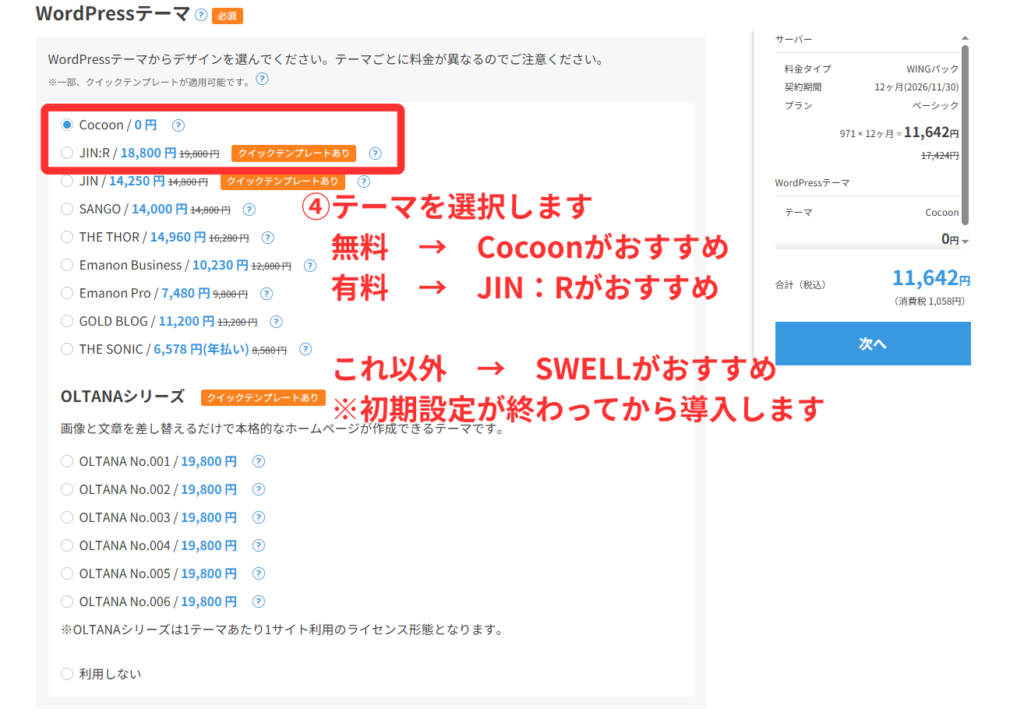Click help icon beside Cocoon / 0円
Screen dimensions: 1024x723
coord(178,126)
